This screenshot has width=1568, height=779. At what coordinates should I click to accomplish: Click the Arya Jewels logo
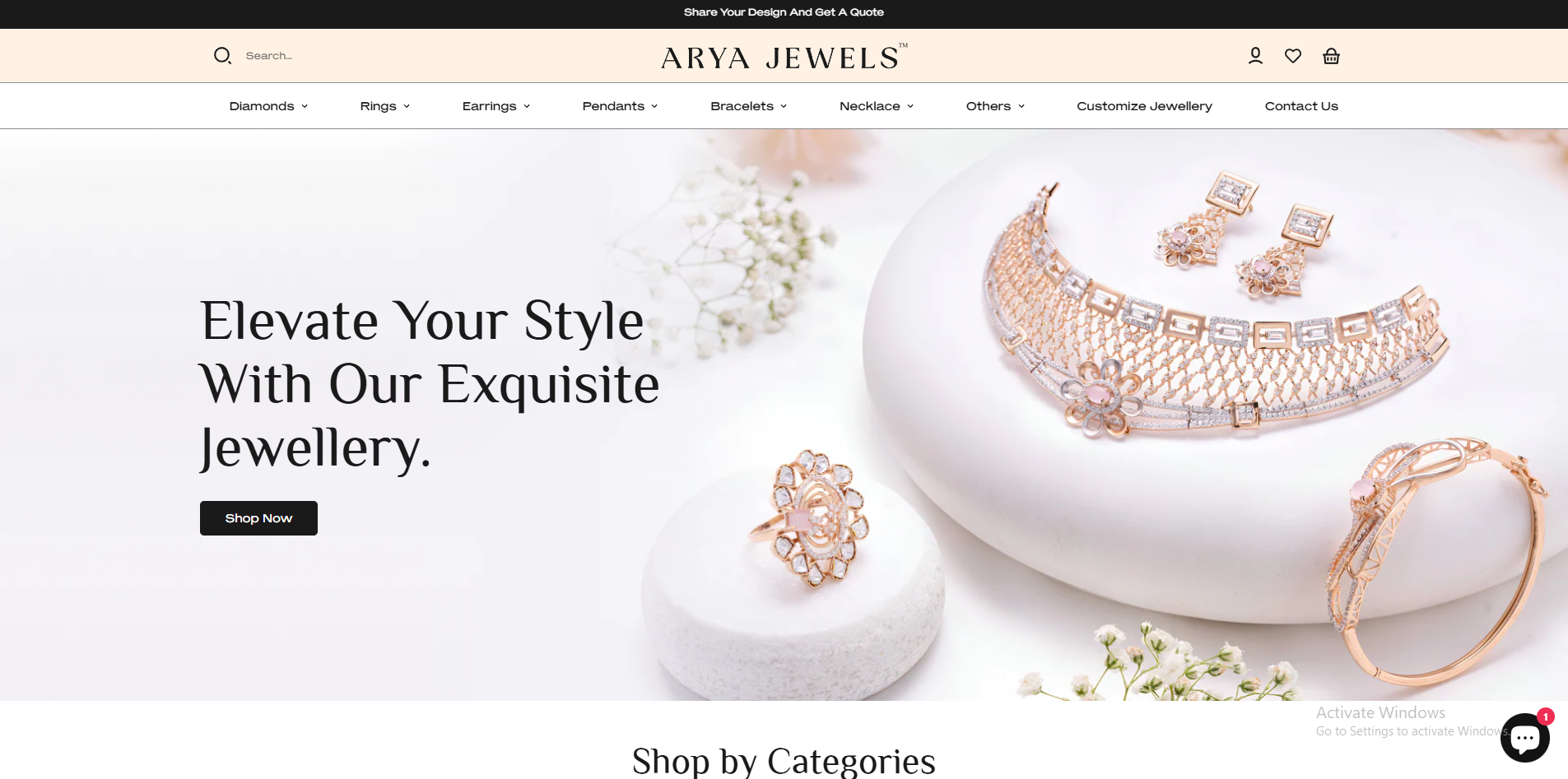(784, 57)
